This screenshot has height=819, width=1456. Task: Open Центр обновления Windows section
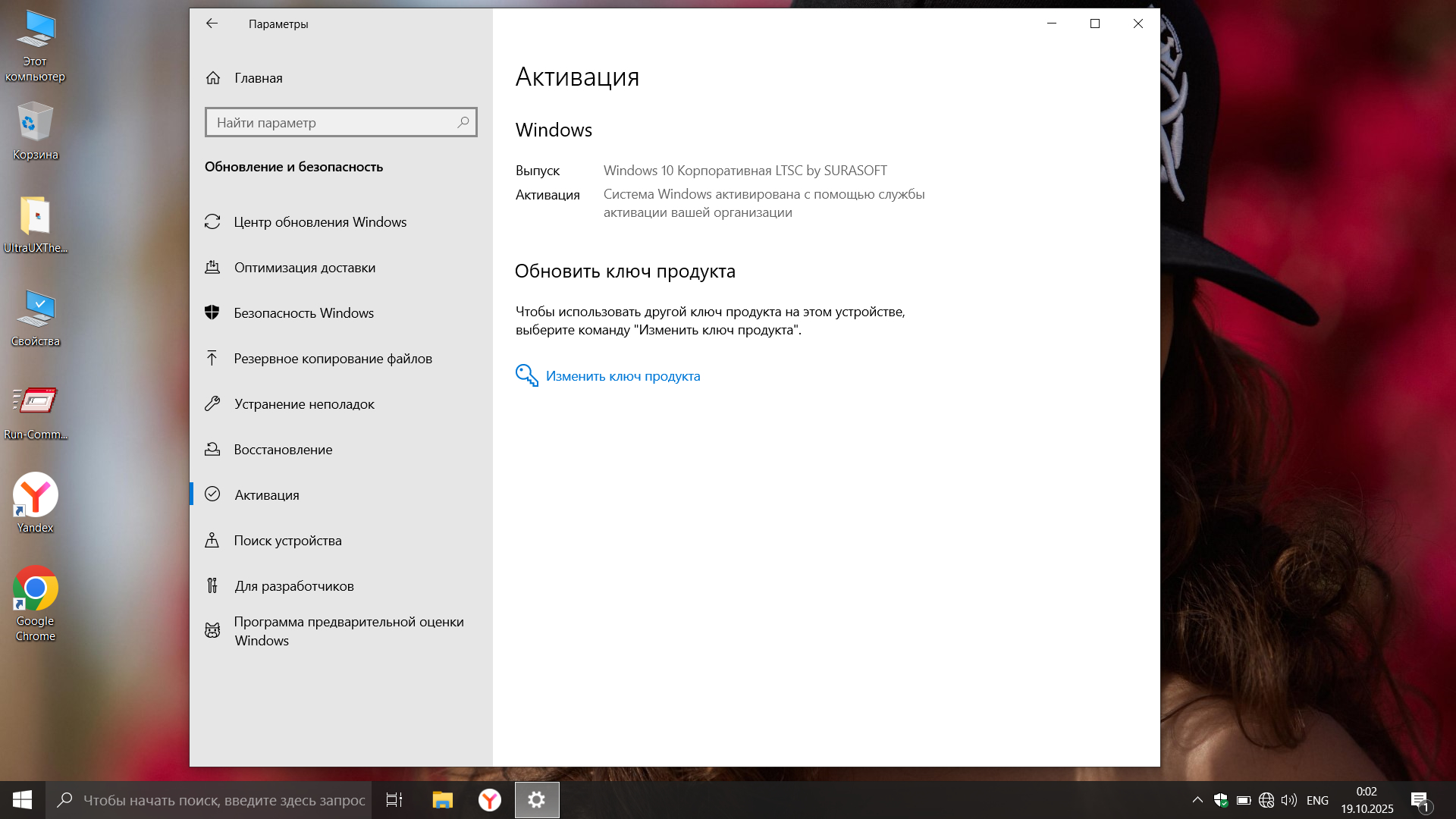(320, 222)
